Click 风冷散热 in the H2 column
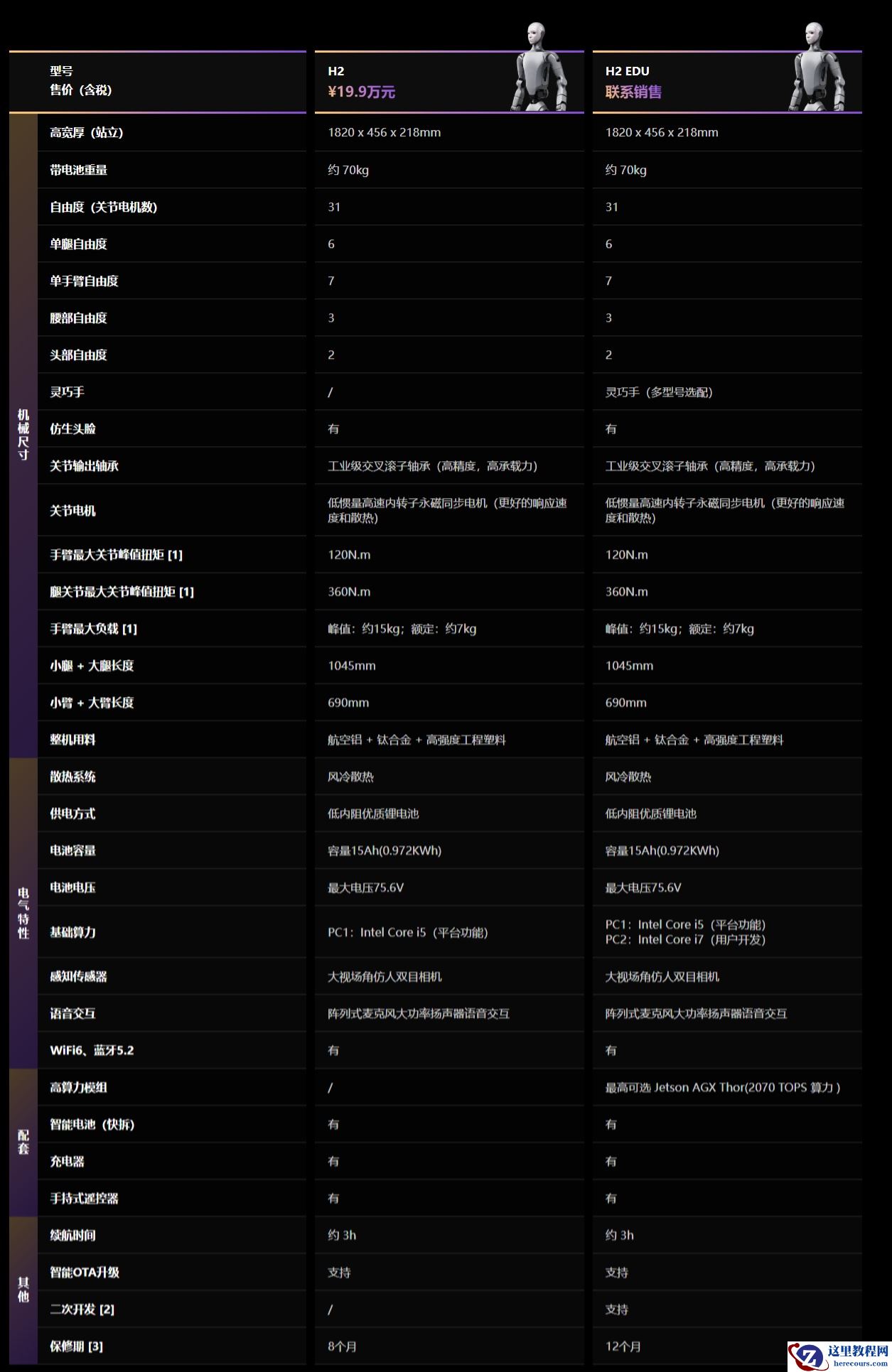The height and width of the screenshot is (1372, 892). pos(350,777)
